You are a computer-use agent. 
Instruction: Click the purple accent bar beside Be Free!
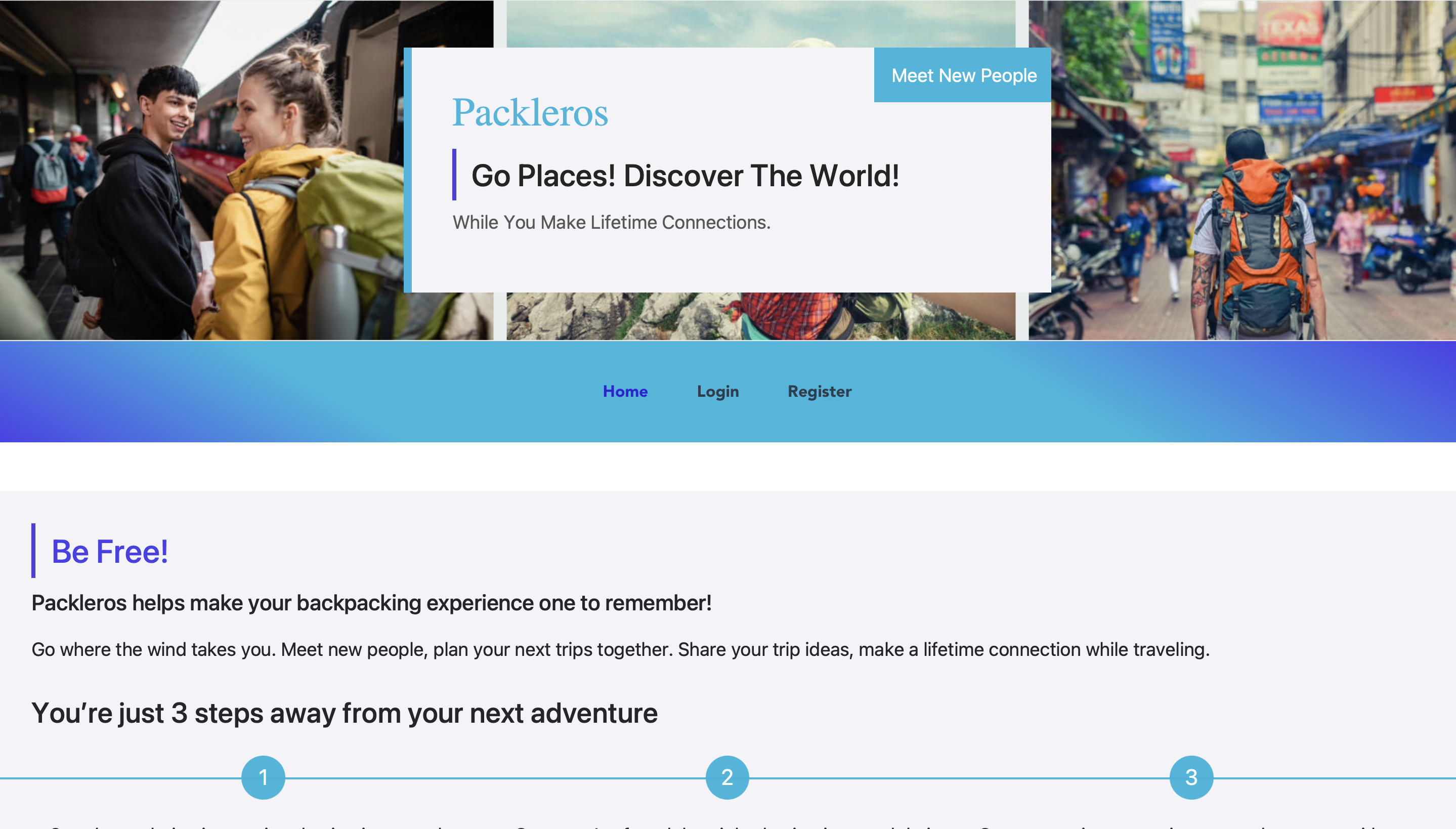(33, 551)
